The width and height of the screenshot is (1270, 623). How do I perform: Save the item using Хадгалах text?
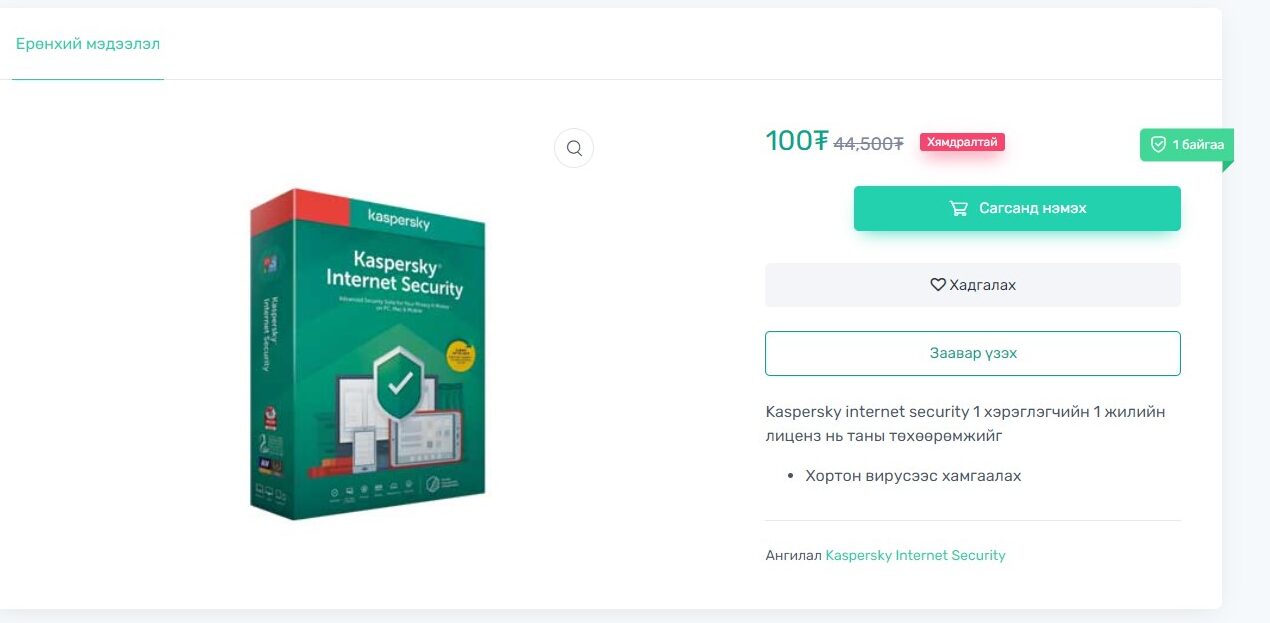[x=983, y=285]
